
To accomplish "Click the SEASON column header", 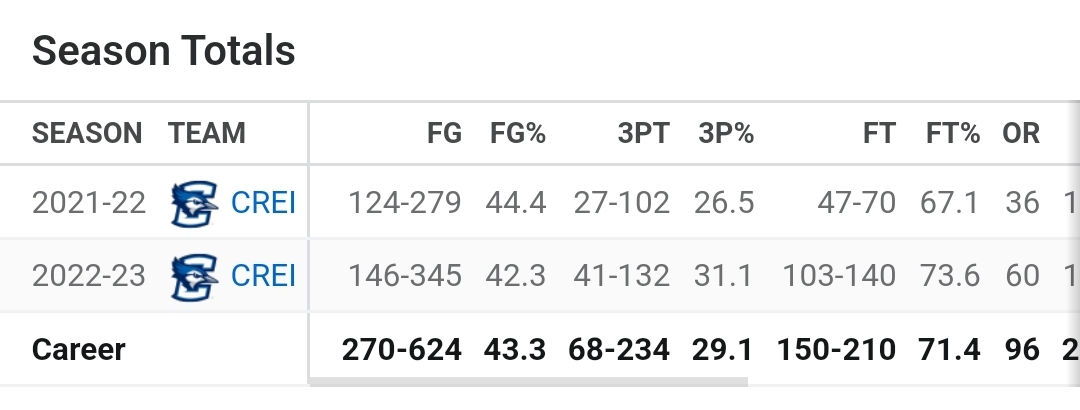I will (x=87, y=133).
